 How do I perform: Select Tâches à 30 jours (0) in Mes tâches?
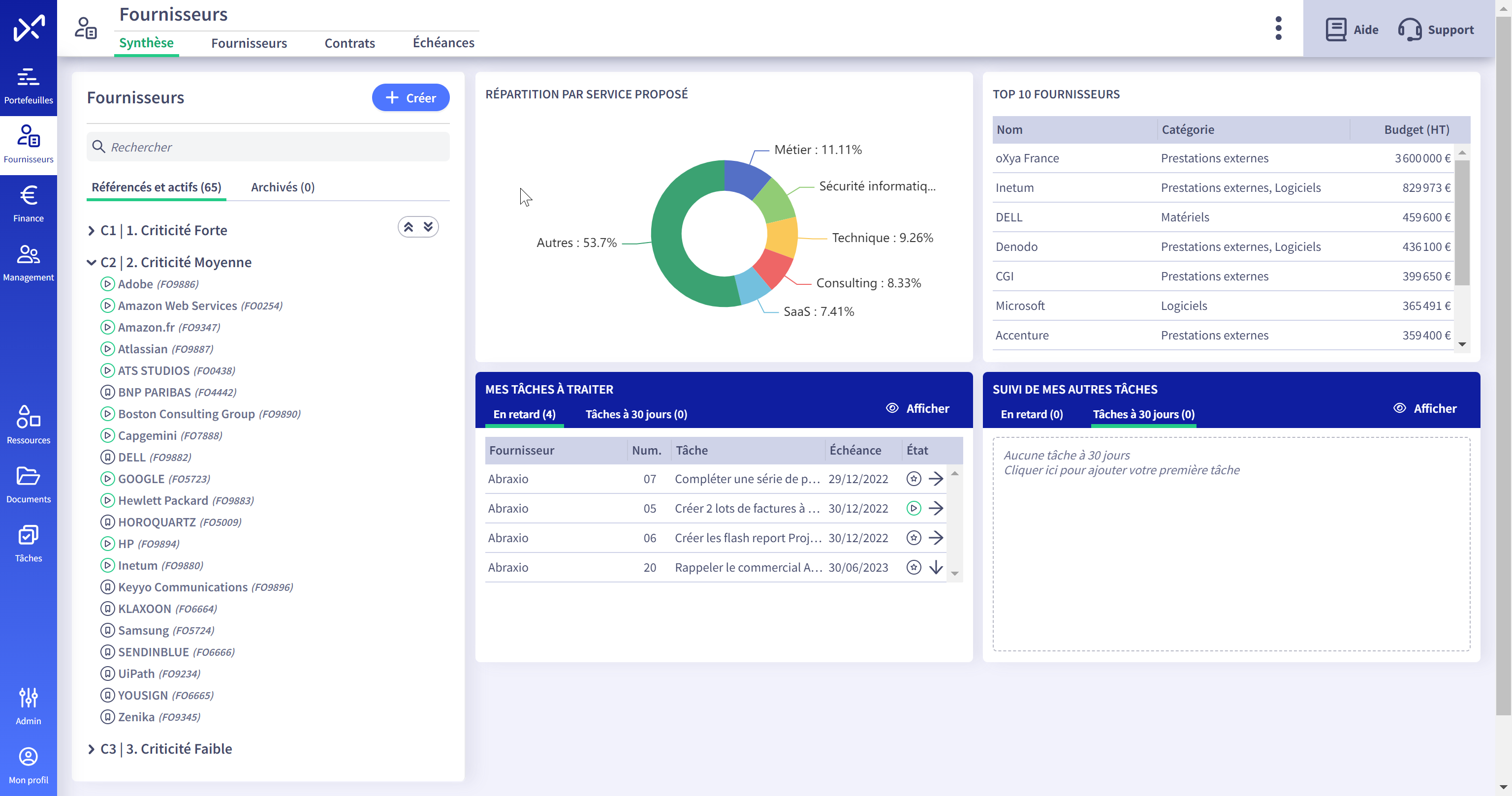click(636, 414)
